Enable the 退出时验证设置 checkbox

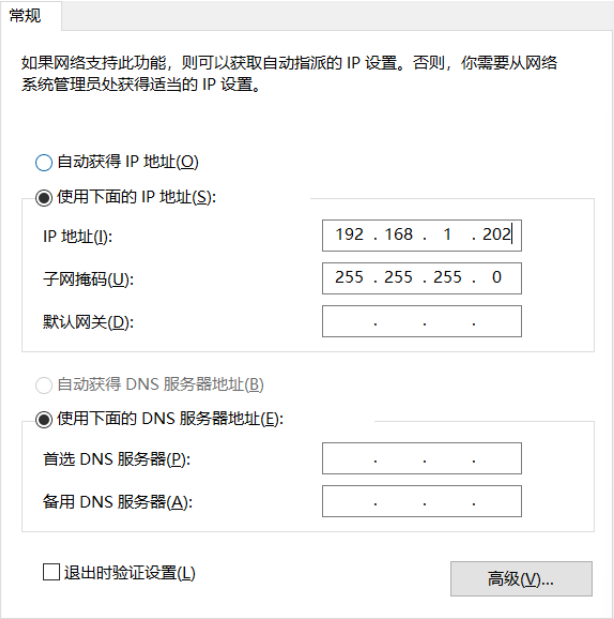[52, 573]
